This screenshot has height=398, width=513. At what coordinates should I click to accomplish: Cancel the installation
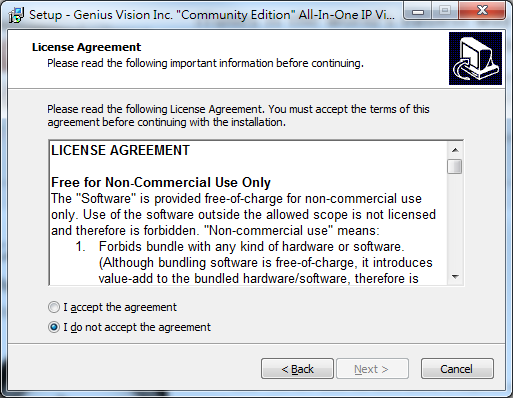pos(457,369)
